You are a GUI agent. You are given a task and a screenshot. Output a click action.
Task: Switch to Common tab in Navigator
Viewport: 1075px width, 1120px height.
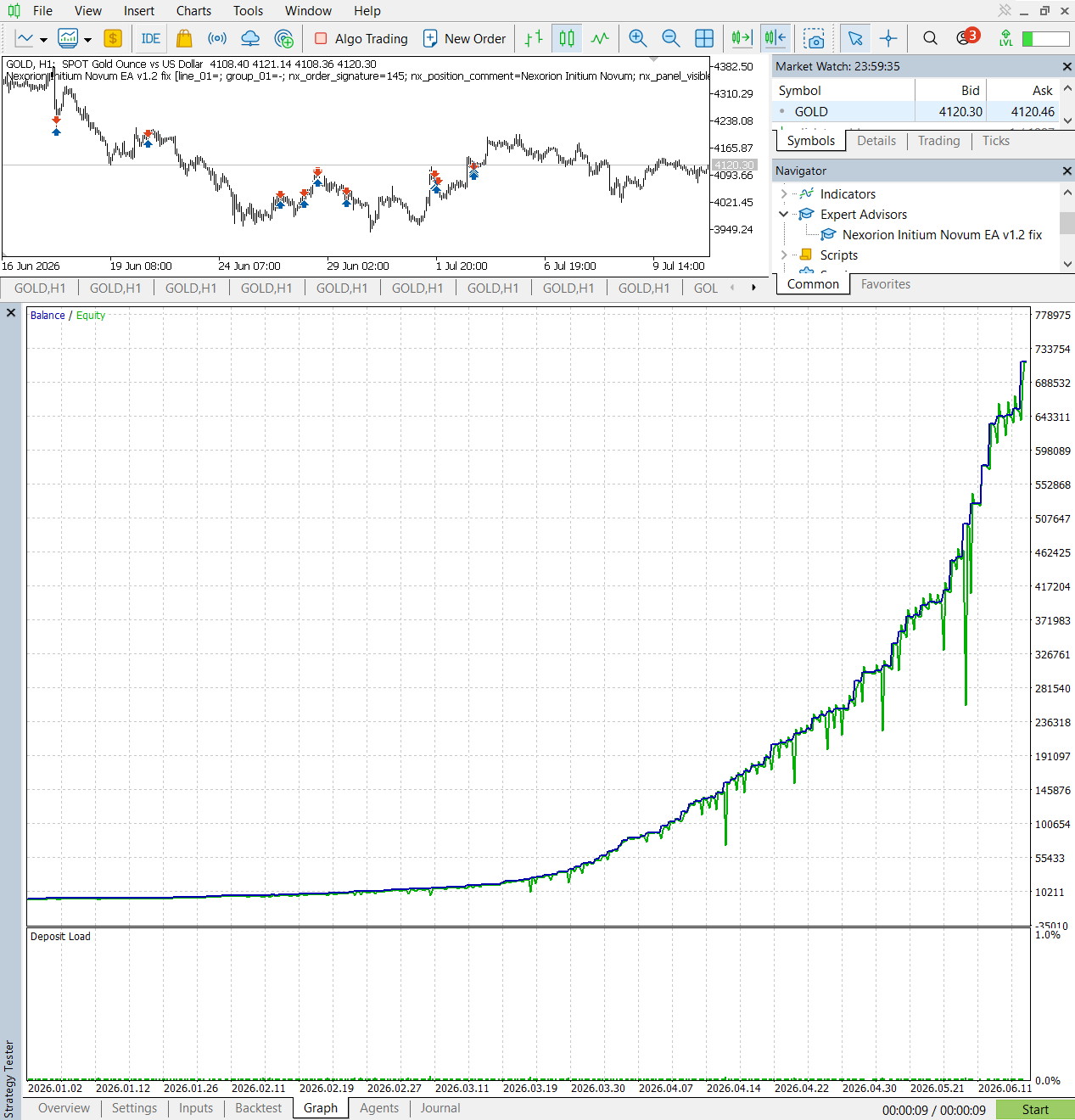pyautogui.click(x=813, y=284)
